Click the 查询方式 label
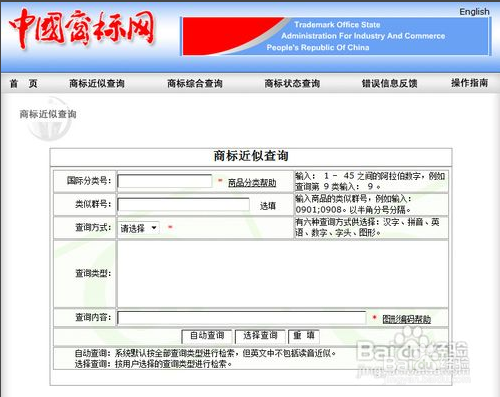The image size is (500, 397). pos(93,228)
